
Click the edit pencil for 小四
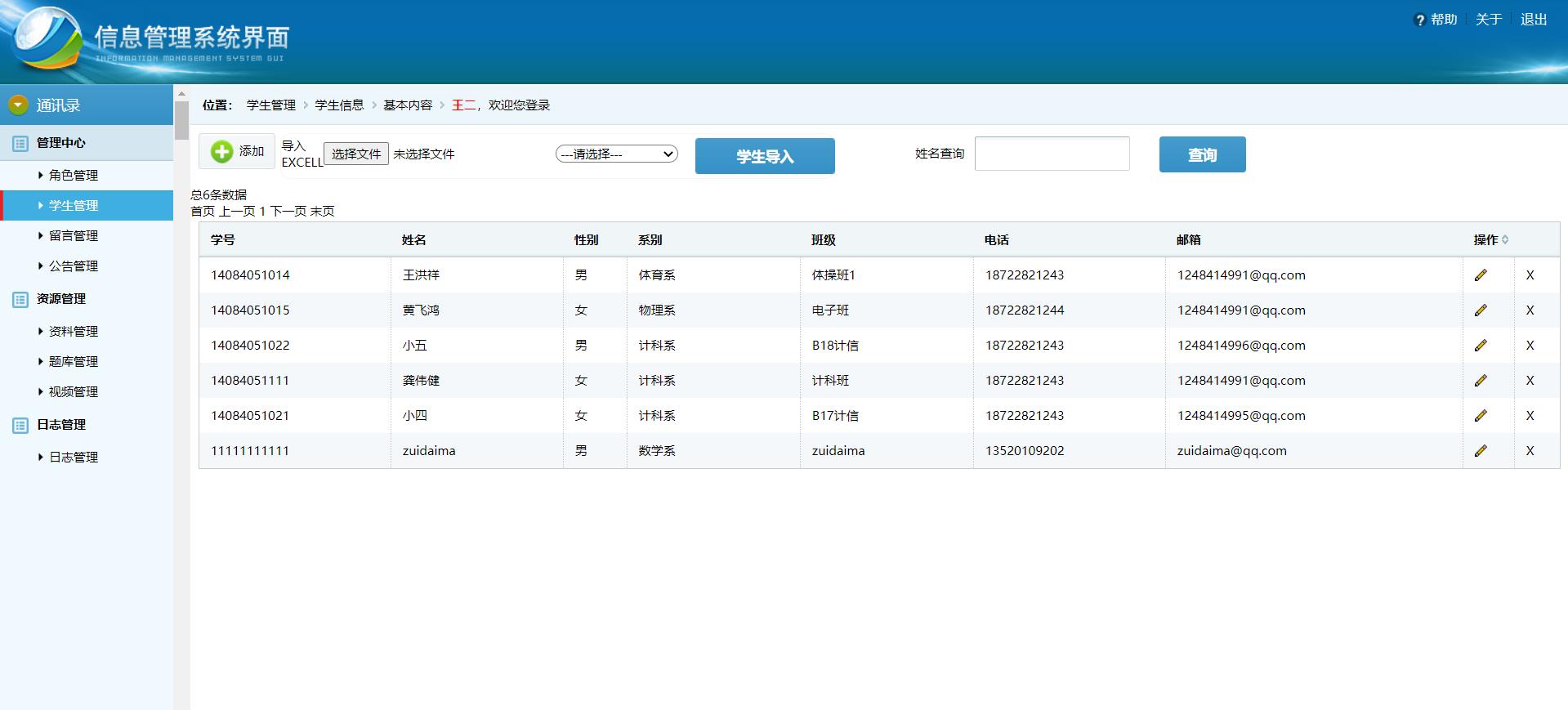(x=1480, y=416)
